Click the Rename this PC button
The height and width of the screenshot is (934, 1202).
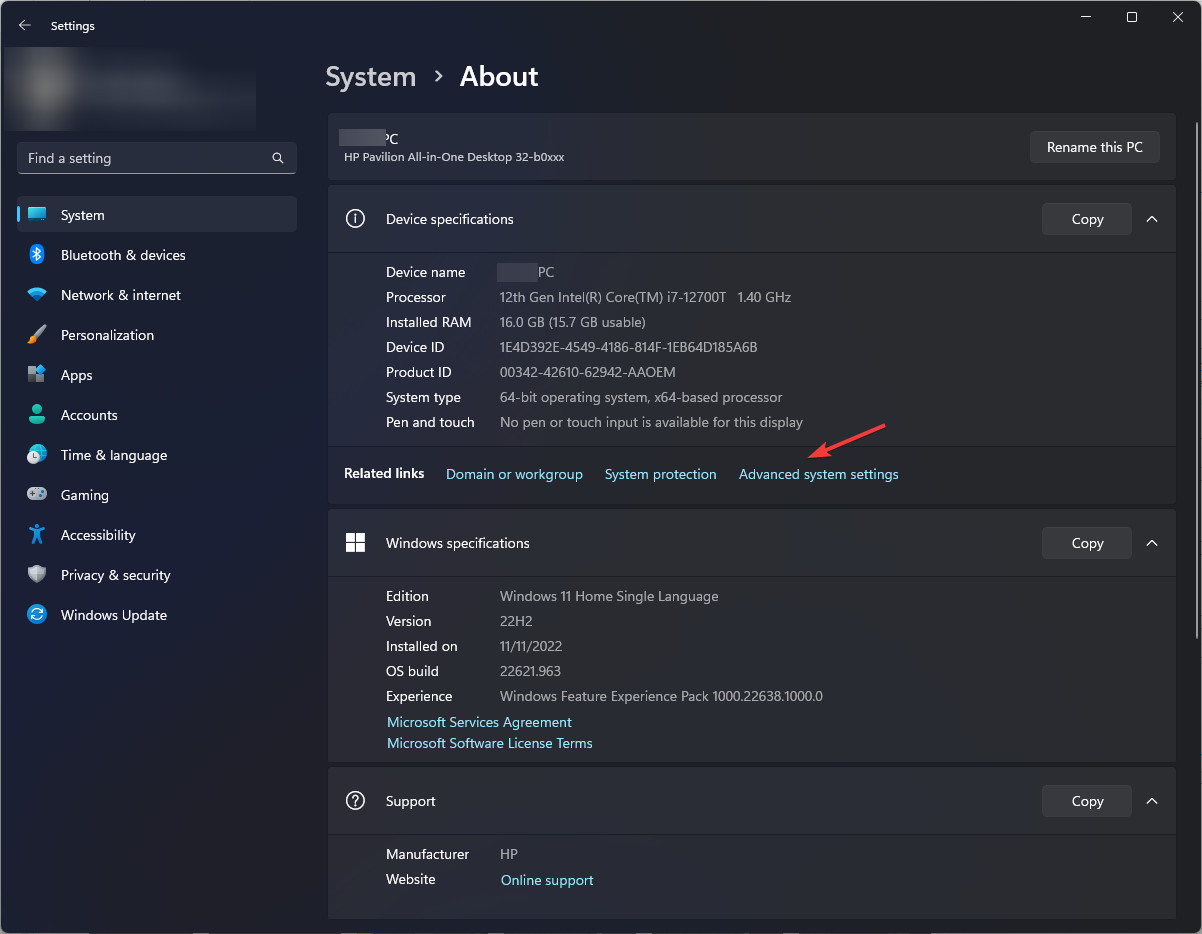1095,147
